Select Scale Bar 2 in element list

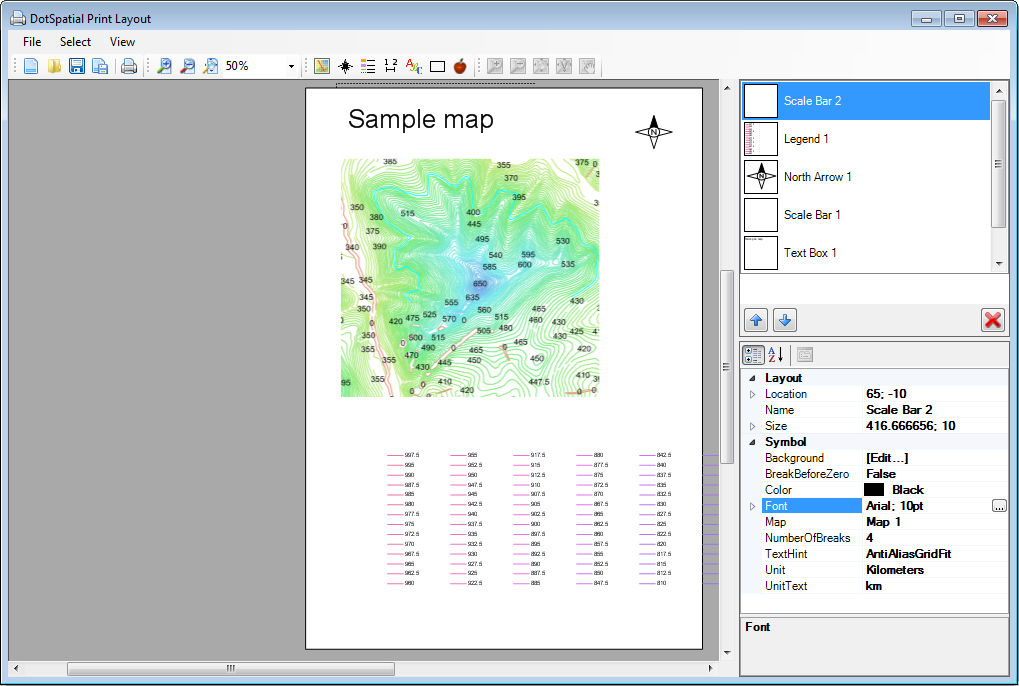pyautogui.click(x=866, y=101)
